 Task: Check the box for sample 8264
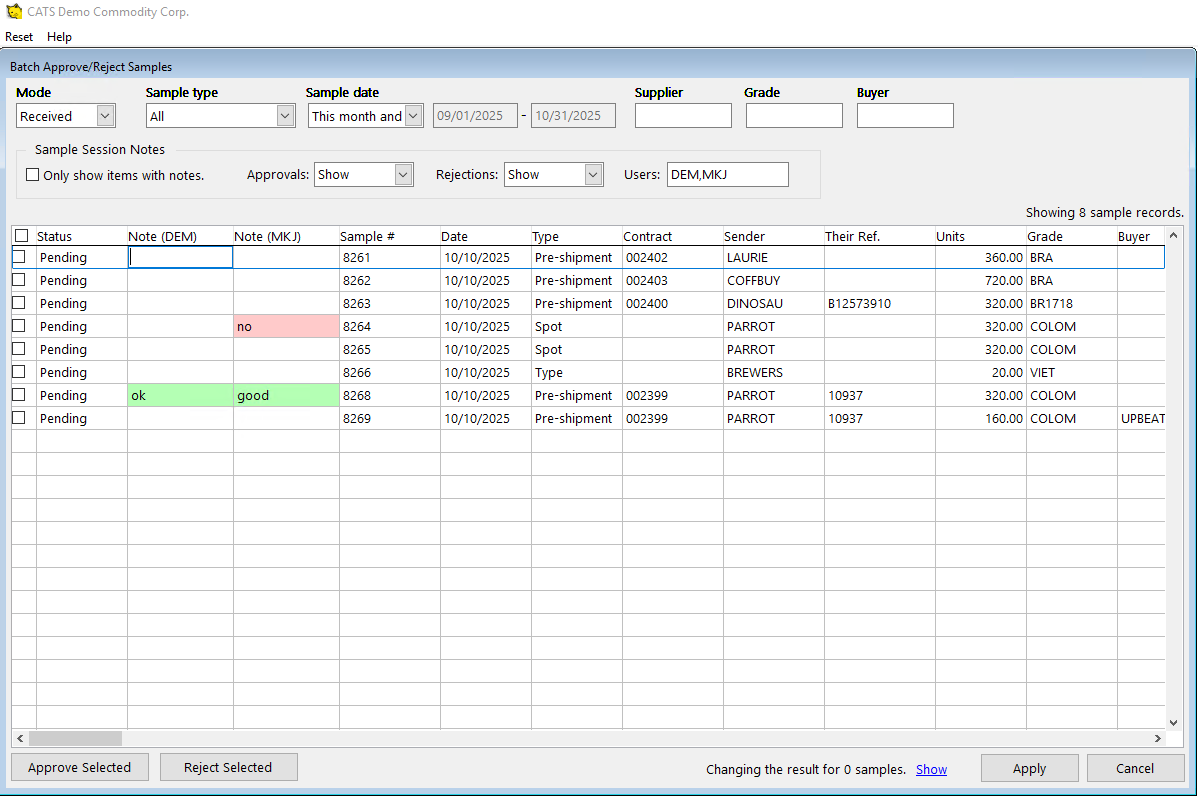click(x=19, y=326)
